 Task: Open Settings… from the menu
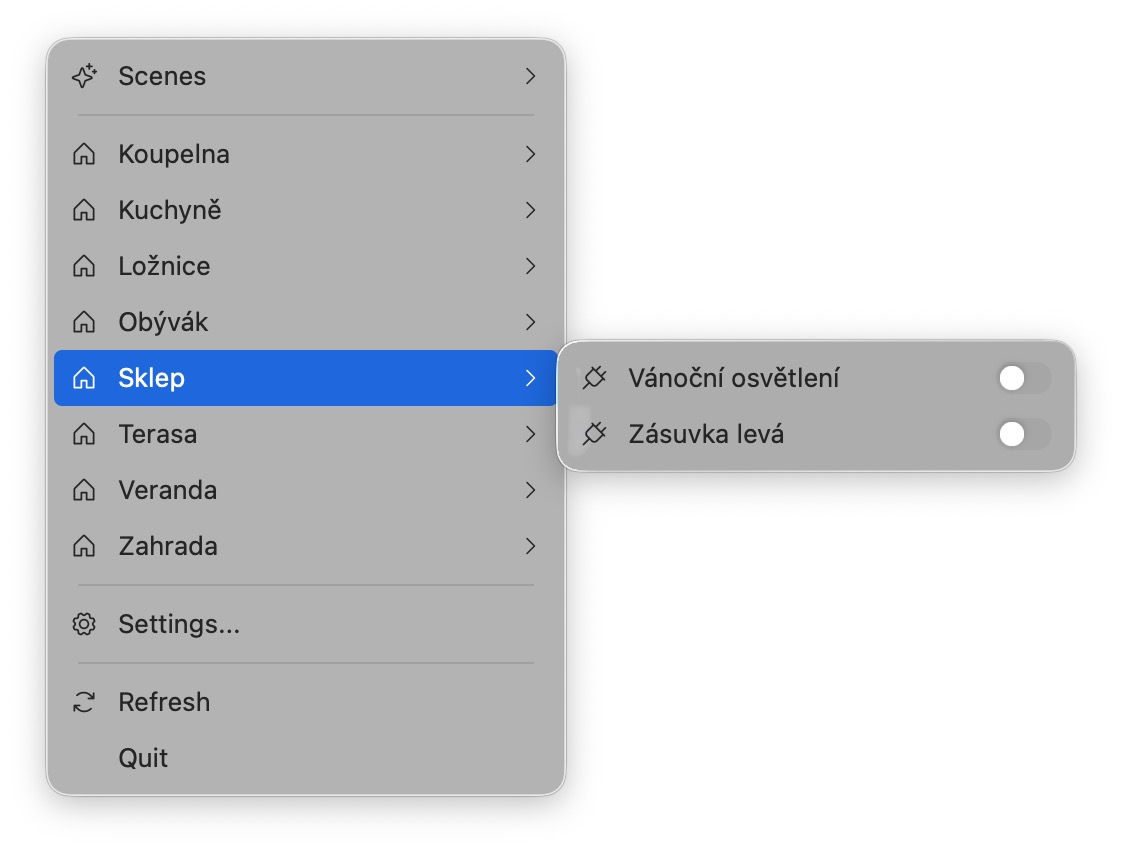coord(179,625)
